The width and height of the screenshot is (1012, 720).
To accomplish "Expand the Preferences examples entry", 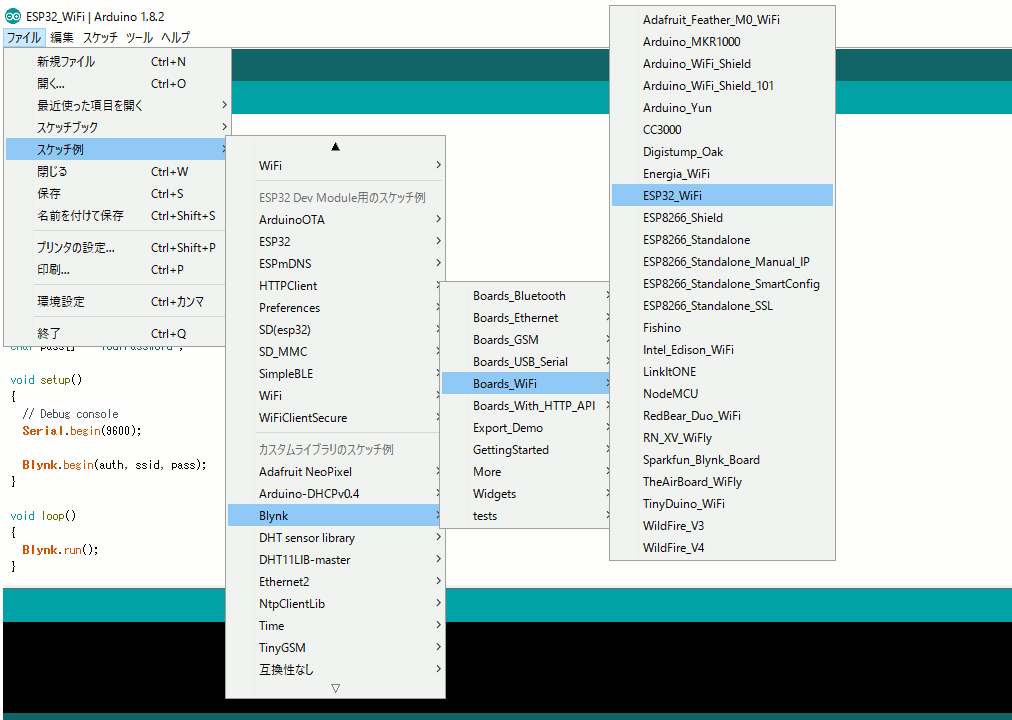I will (x=336, y=307).
